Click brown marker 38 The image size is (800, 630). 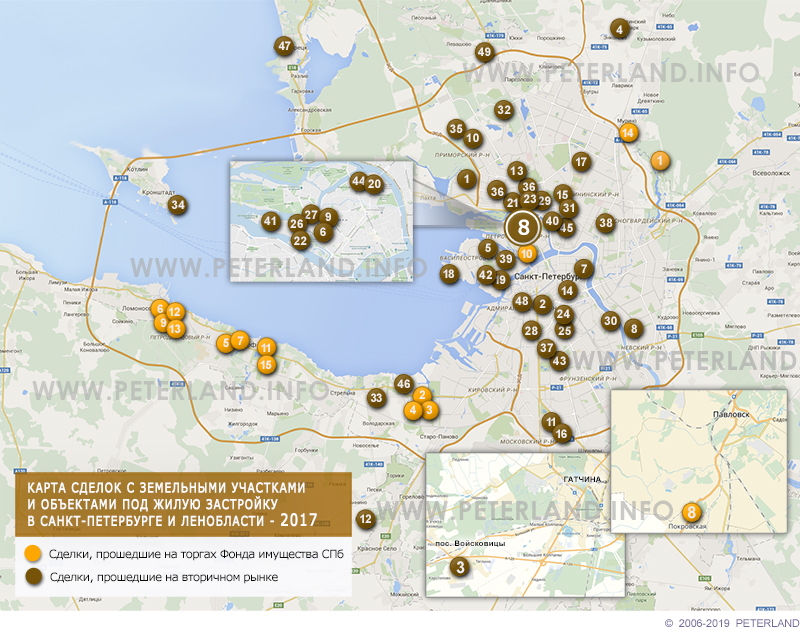click(606, 222)
